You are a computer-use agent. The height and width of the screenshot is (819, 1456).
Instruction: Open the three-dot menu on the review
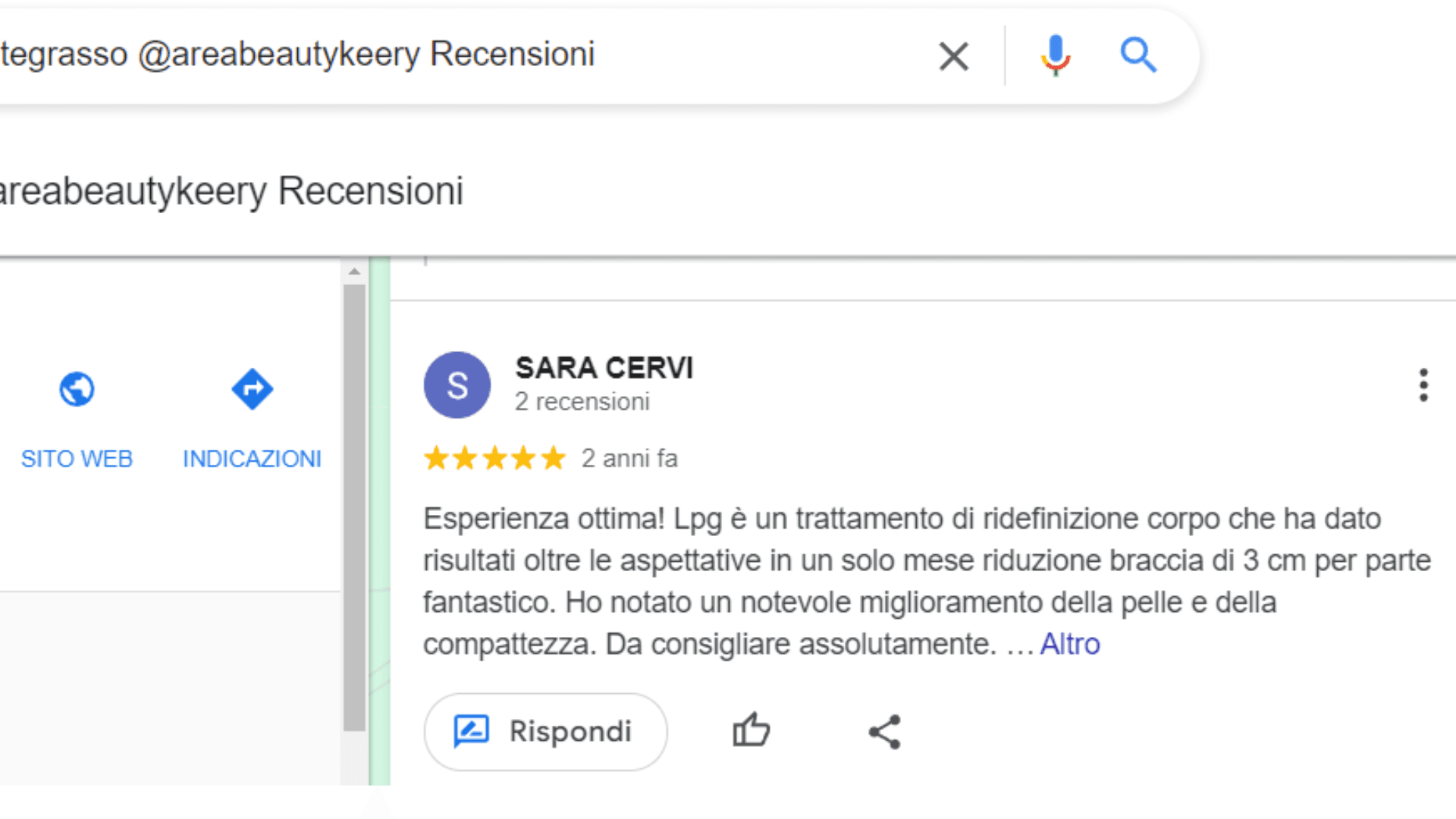tap(1423, 385)
